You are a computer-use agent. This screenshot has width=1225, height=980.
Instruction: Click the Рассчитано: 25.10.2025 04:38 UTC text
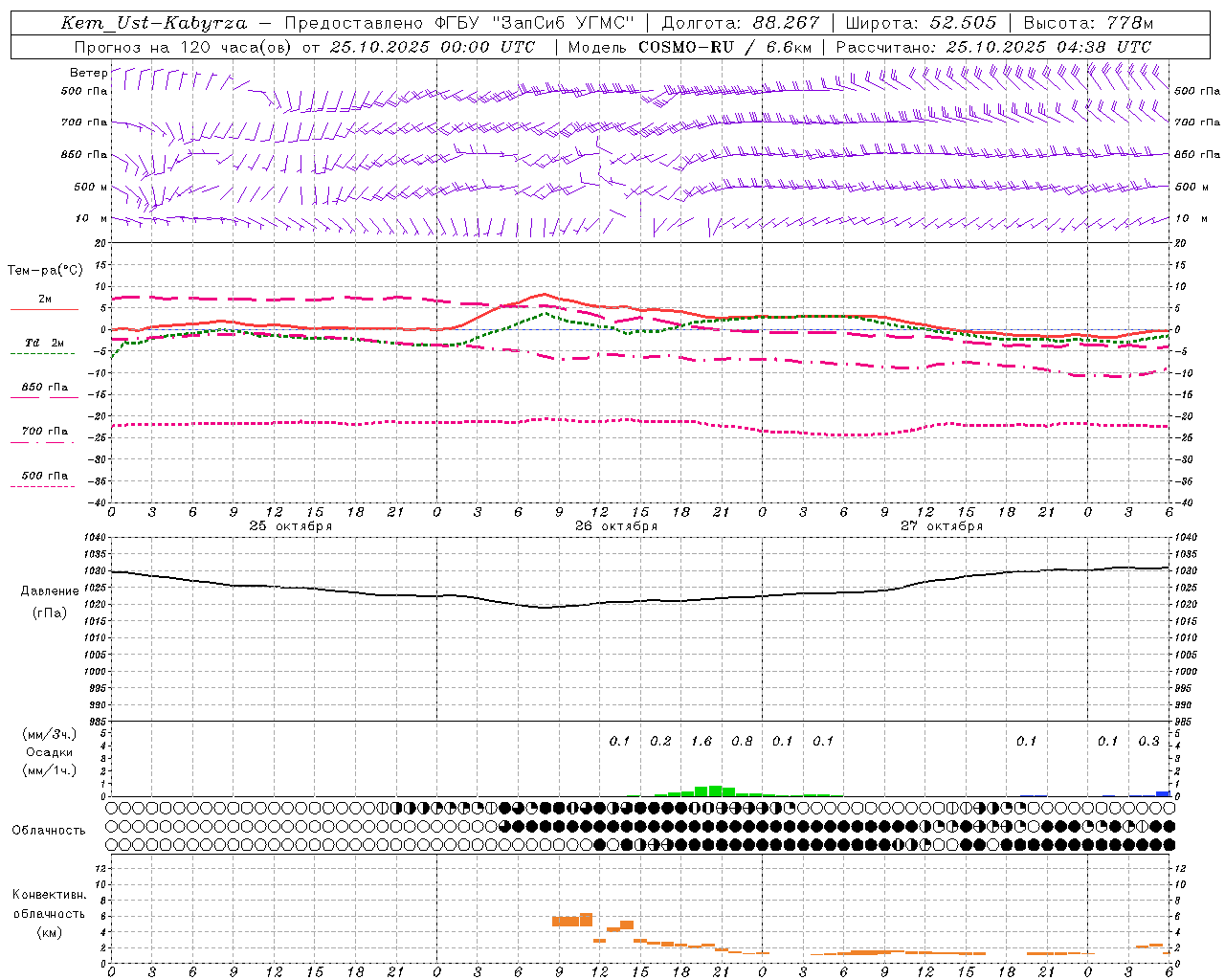coord(993,47)
